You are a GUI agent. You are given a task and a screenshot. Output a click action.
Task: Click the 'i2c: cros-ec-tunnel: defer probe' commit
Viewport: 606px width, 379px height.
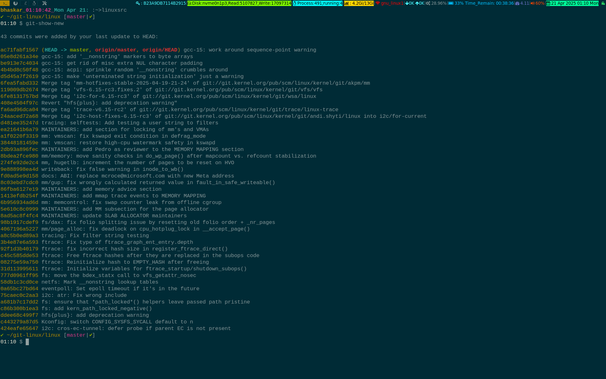(x=116, y=328)
